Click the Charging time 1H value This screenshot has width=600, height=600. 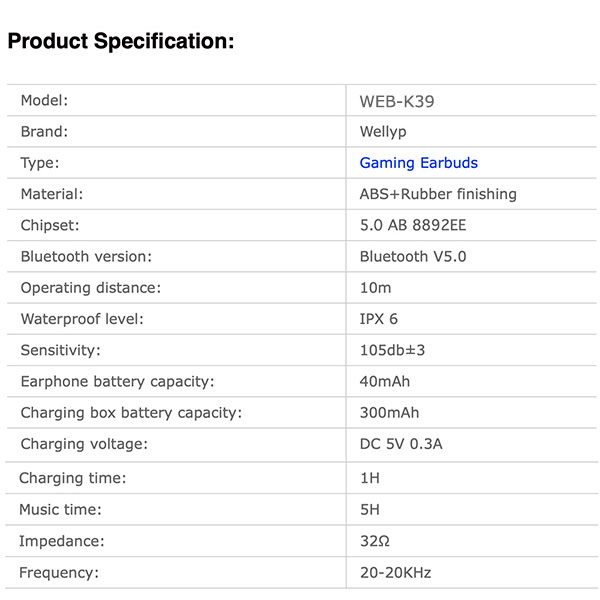pyautogui.click(x=370, y=478)
